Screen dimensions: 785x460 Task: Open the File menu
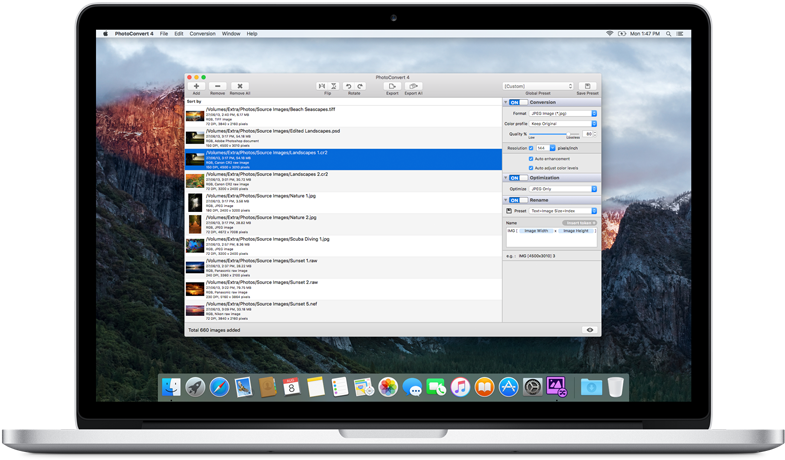(164, 34)
